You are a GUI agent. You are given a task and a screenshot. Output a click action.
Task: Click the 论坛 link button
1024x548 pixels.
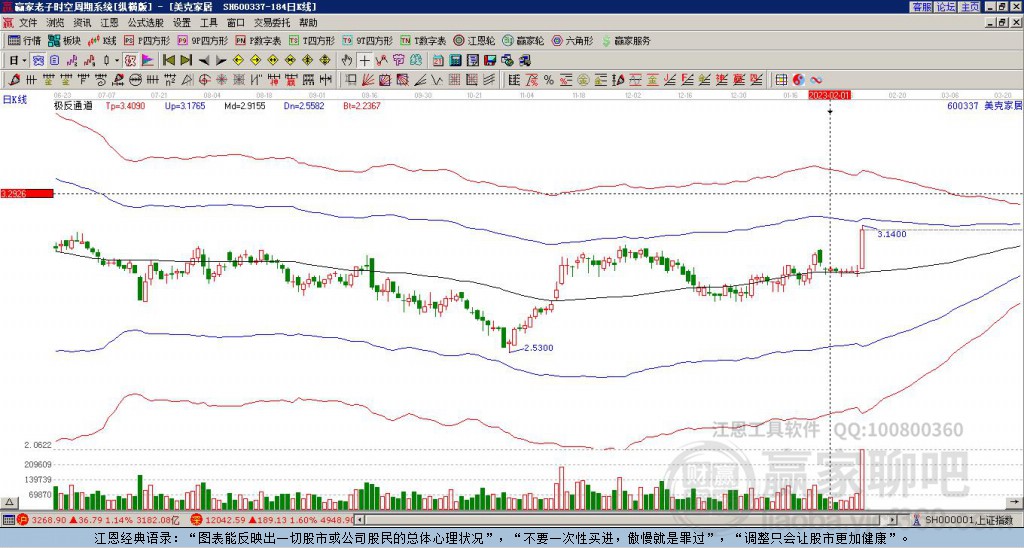click(x=945, y=7)
